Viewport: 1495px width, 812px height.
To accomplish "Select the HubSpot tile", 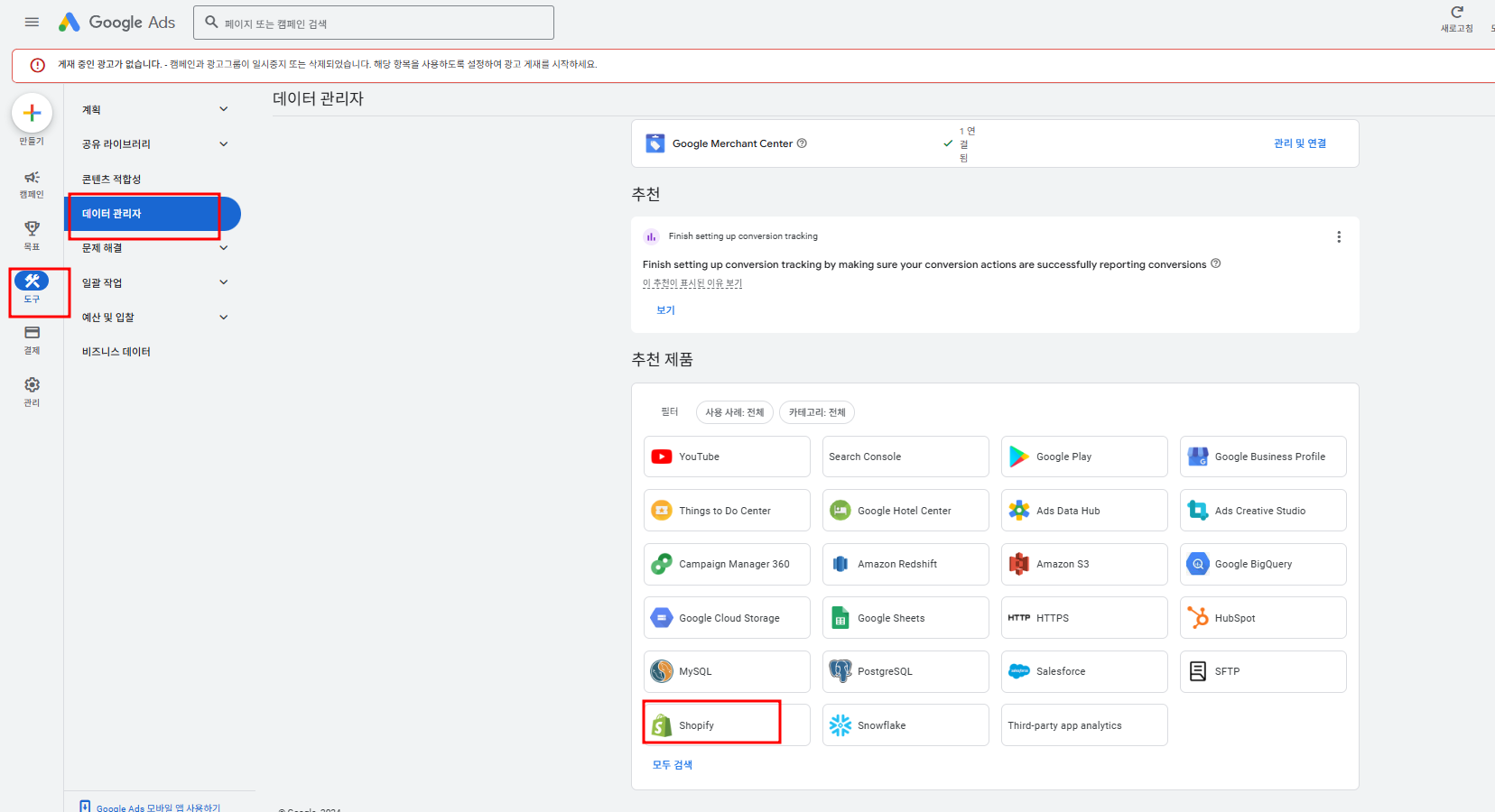I will point(1263,618).
